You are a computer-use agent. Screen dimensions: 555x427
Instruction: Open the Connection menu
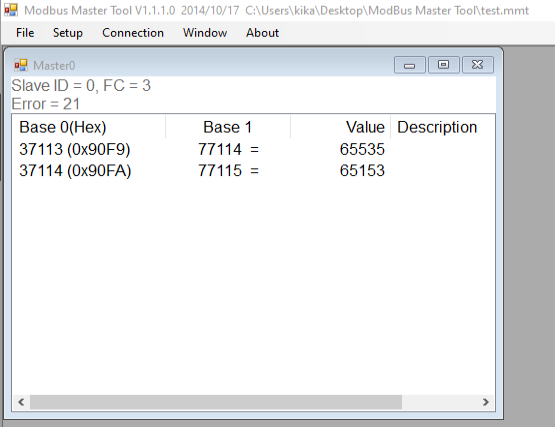[x=133, y=33]
